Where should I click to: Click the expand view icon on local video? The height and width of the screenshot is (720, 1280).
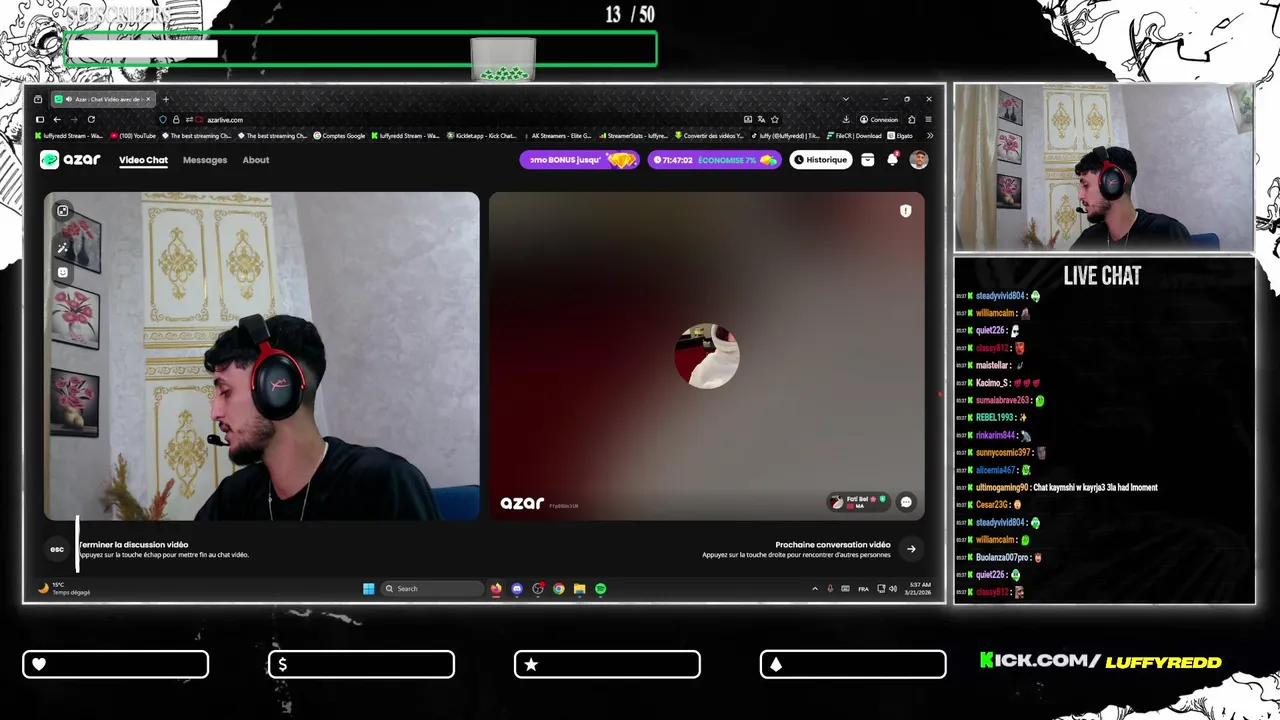pos(63,210)
